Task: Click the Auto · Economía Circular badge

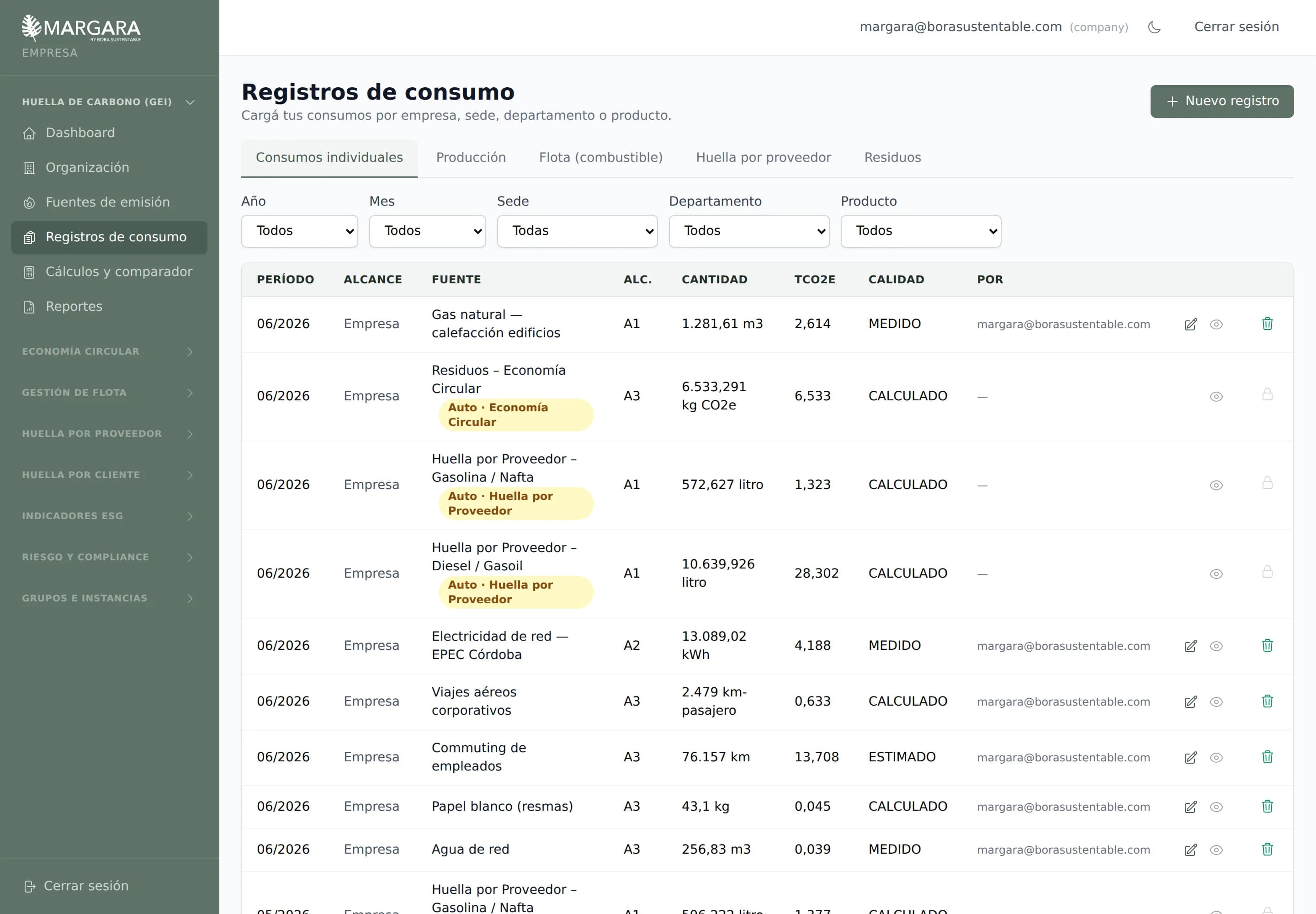Action: [x=516, y=414]
